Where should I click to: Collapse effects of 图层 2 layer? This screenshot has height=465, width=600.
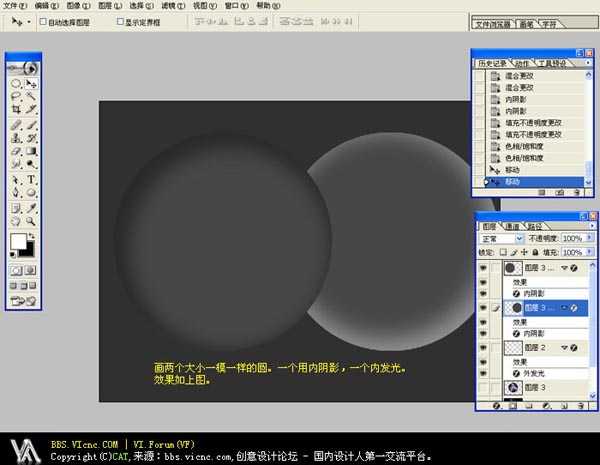click(x=562, y=348)
